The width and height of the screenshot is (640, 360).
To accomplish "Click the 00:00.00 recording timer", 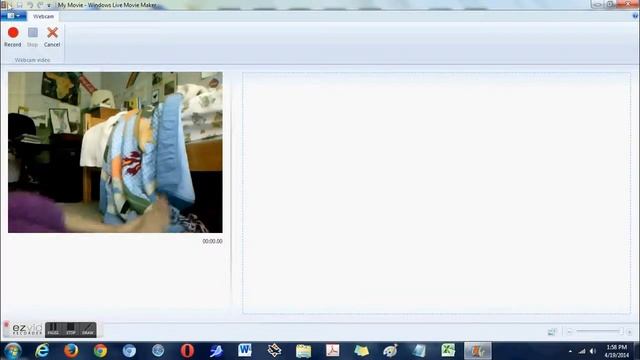I will [212, 241].
